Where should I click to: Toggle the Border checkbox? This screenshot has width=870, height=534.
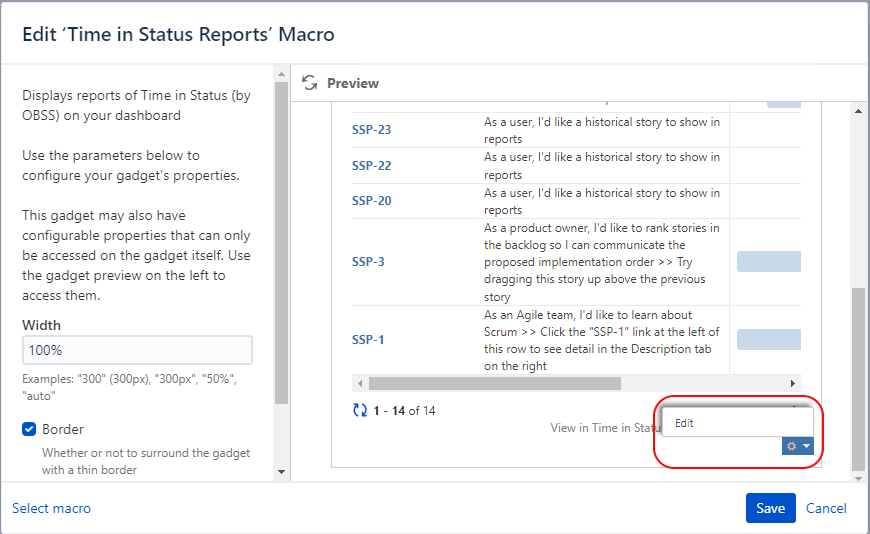[x=29, y=430]
